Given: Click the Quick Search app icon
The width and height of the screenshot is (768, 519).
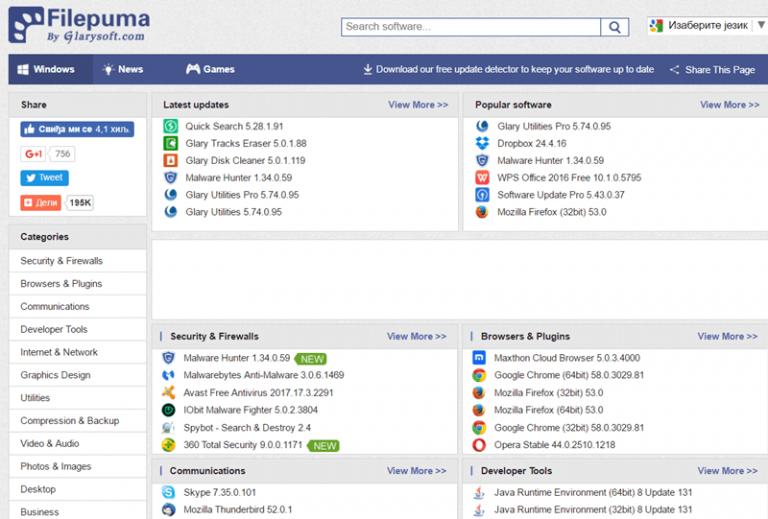Looking at the screenshot, I should [x=170, y=126].
